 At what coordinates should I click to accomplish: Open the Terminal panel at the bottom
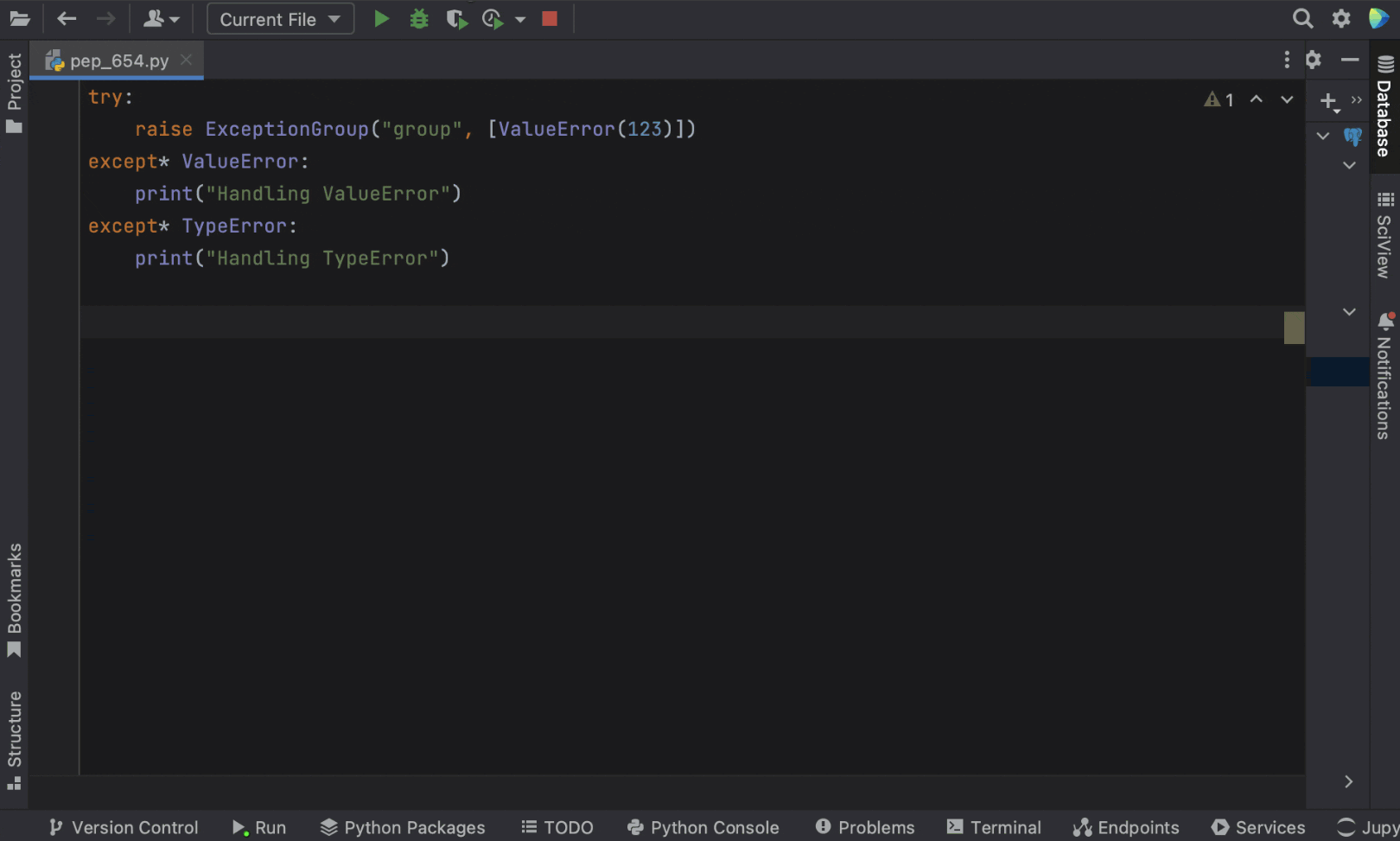click(x=994, y=826)
